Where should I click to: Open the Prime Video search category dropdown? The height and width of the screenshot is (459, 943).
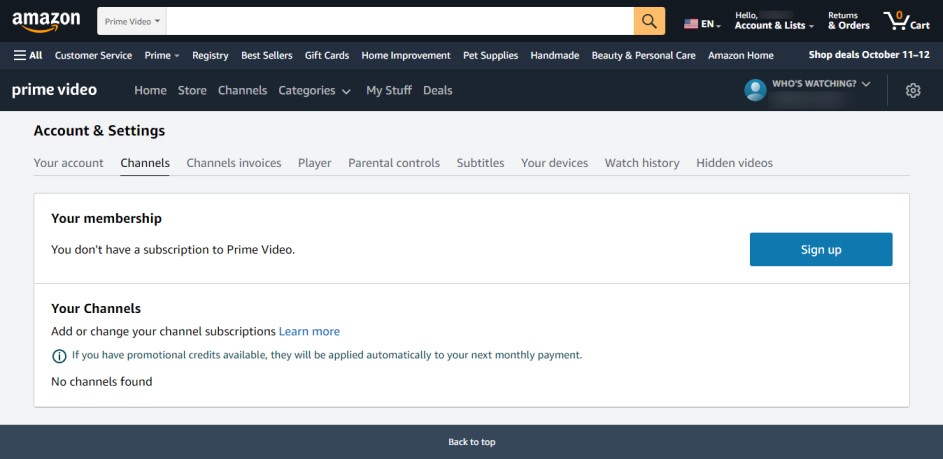pyautogui.click(x=132, y=21)
